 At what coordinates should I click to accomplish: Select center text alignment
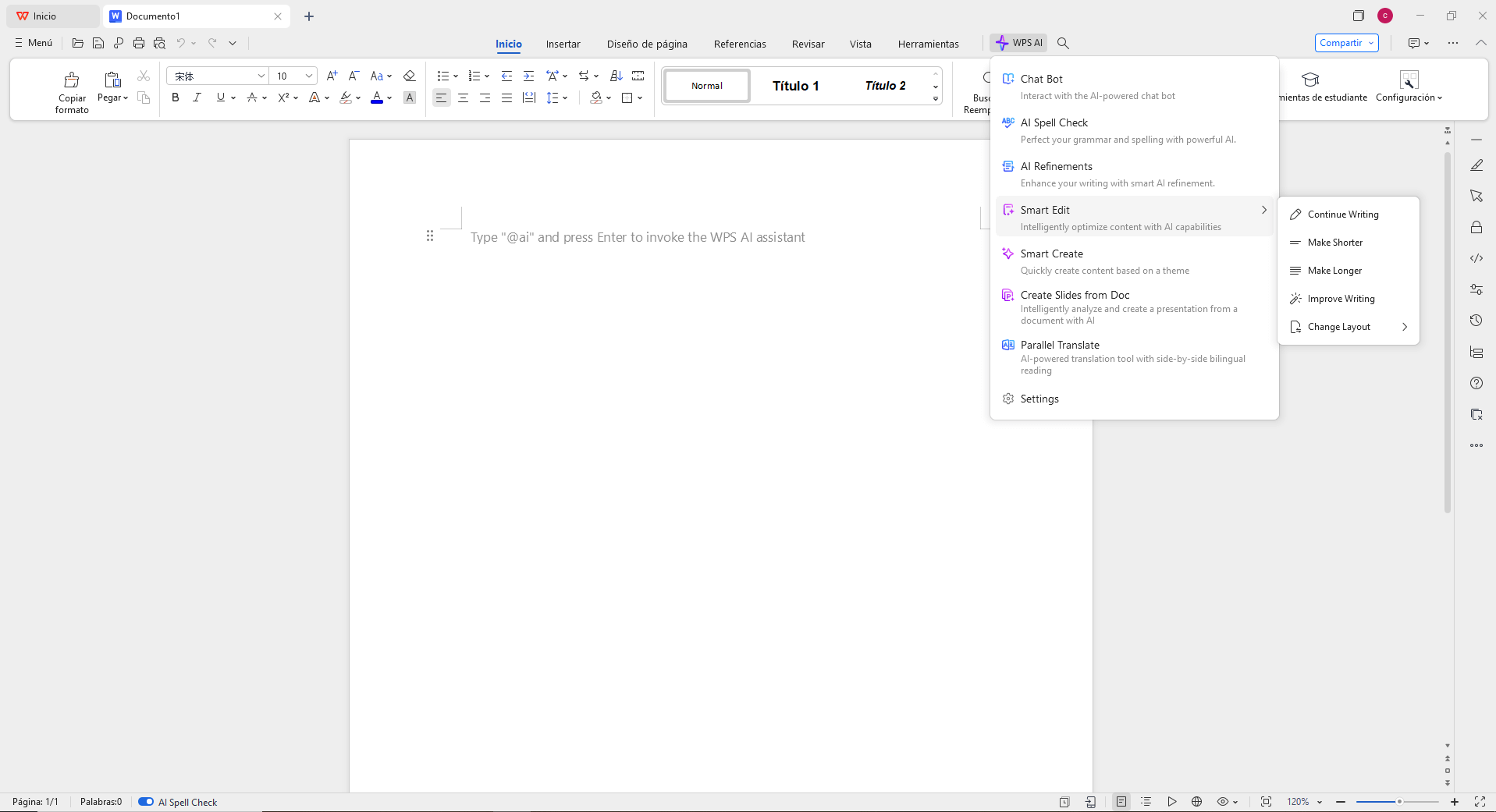tap(463, 98)
